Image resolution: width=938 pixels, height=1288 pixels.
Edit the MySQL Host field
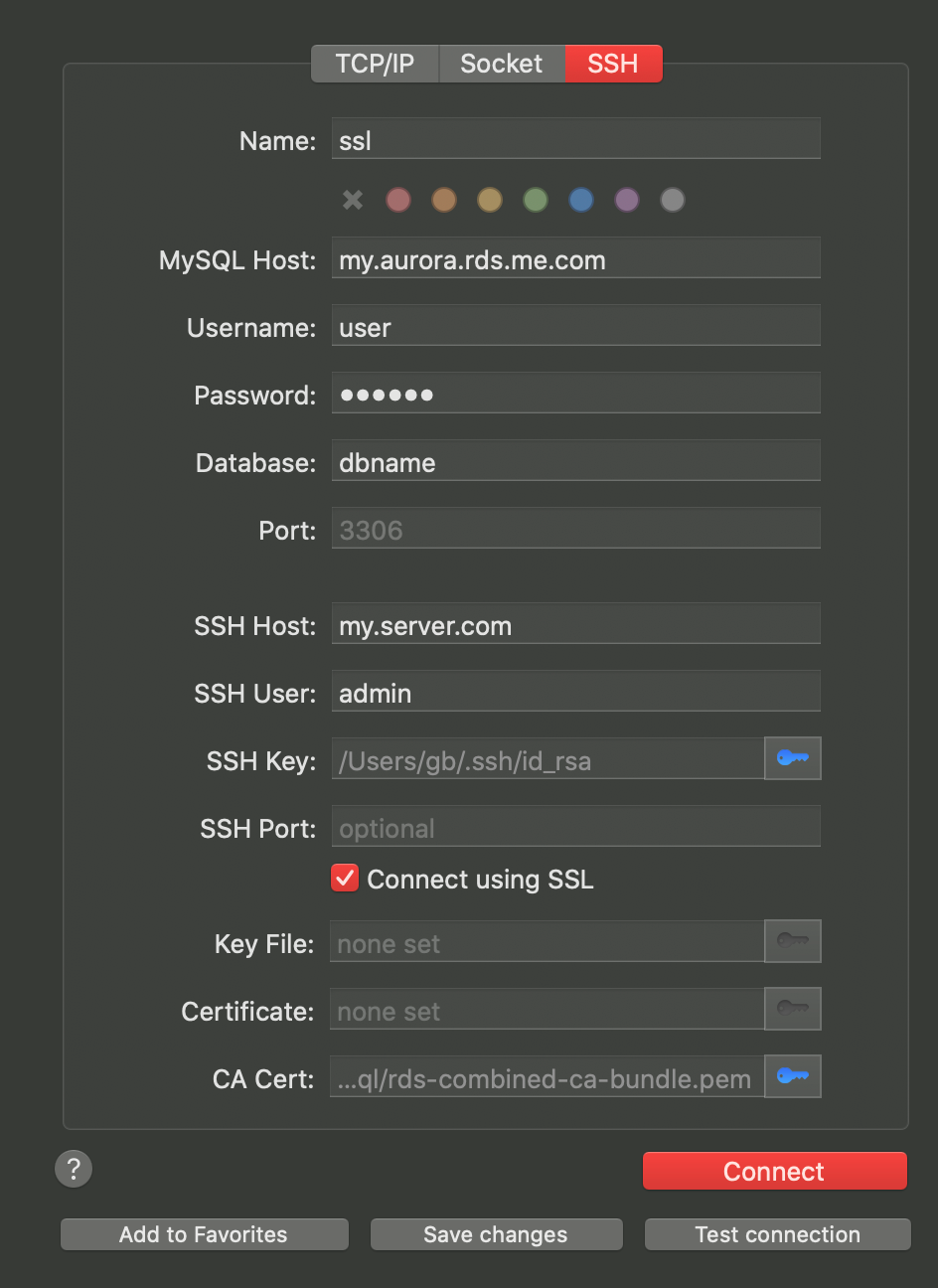point(575,258)
